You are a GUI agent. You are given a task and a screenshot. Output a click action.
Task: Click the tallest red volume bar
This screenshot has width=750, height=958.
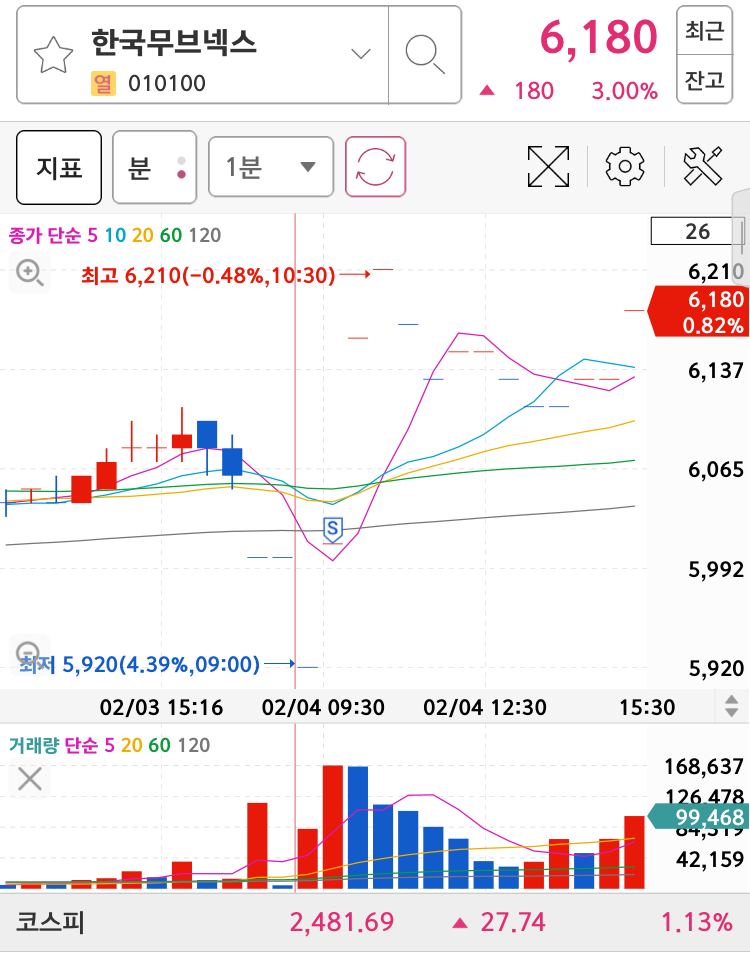click(x=333, y=827)
